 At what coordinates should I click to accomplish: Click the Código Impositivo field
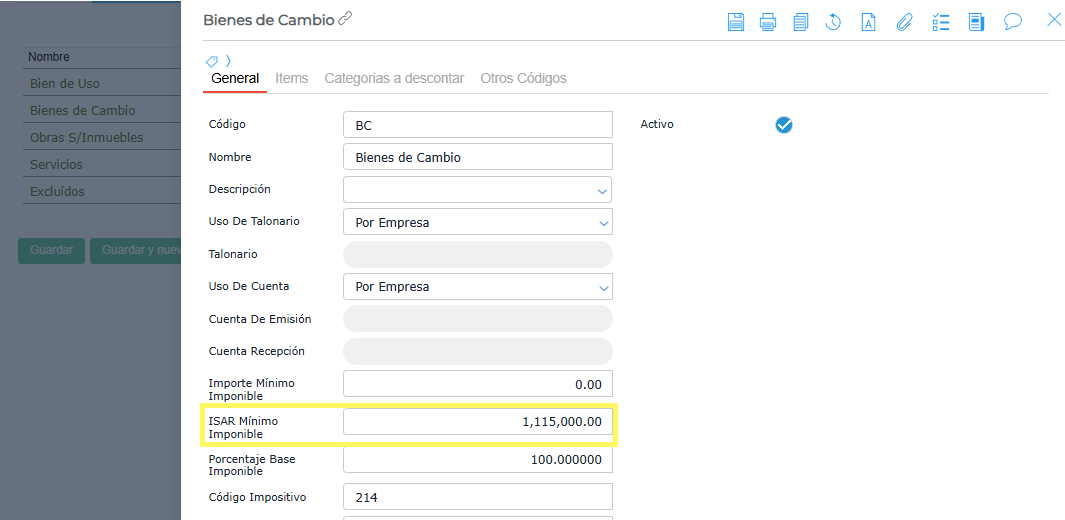point(478,497)
